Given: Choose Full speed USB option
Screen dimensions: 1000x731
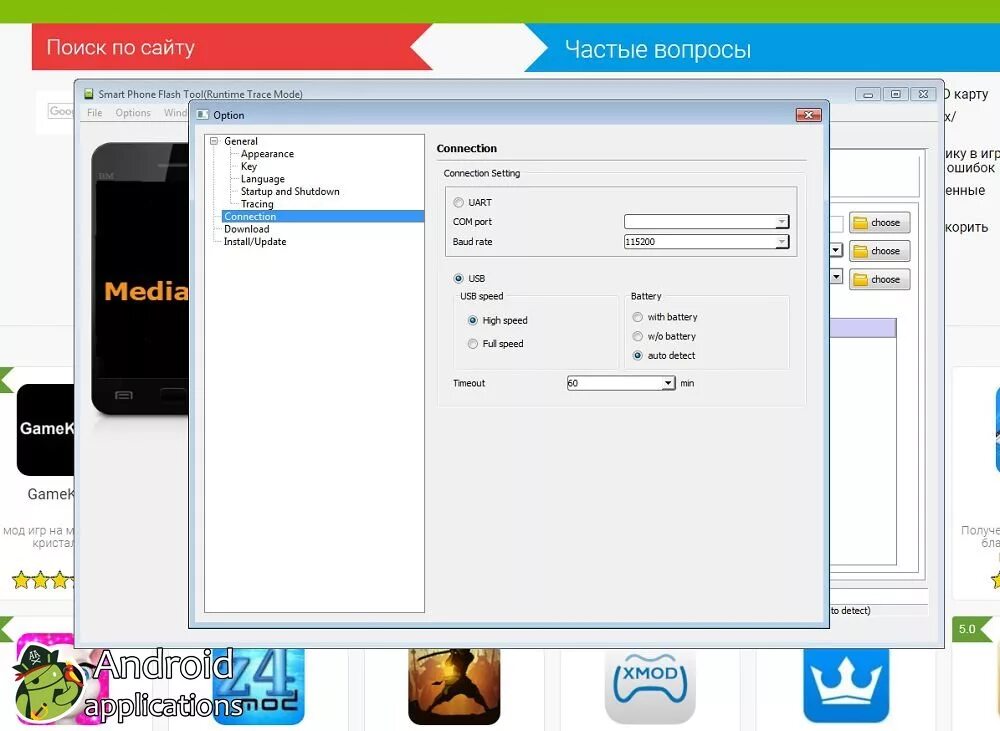Looking at the screenshot, I should pyautogui.click(x=473, y=344).
